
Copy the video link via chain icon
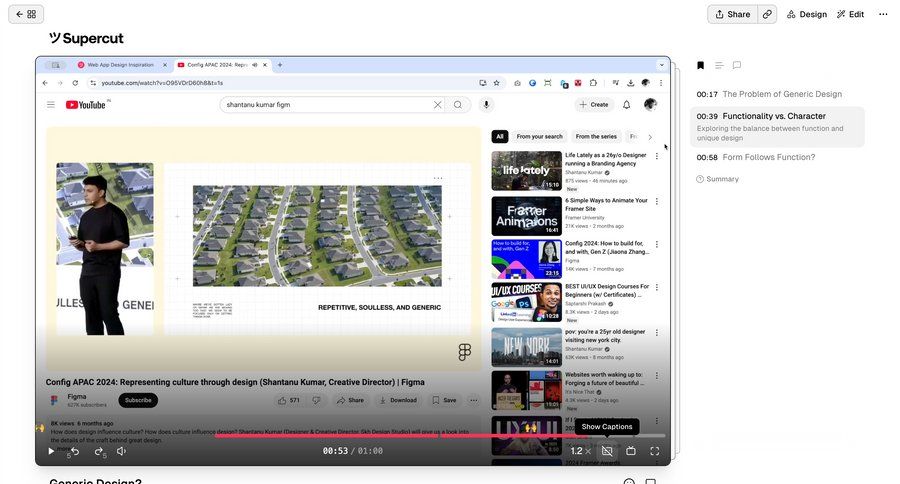(x=767, y=14)
